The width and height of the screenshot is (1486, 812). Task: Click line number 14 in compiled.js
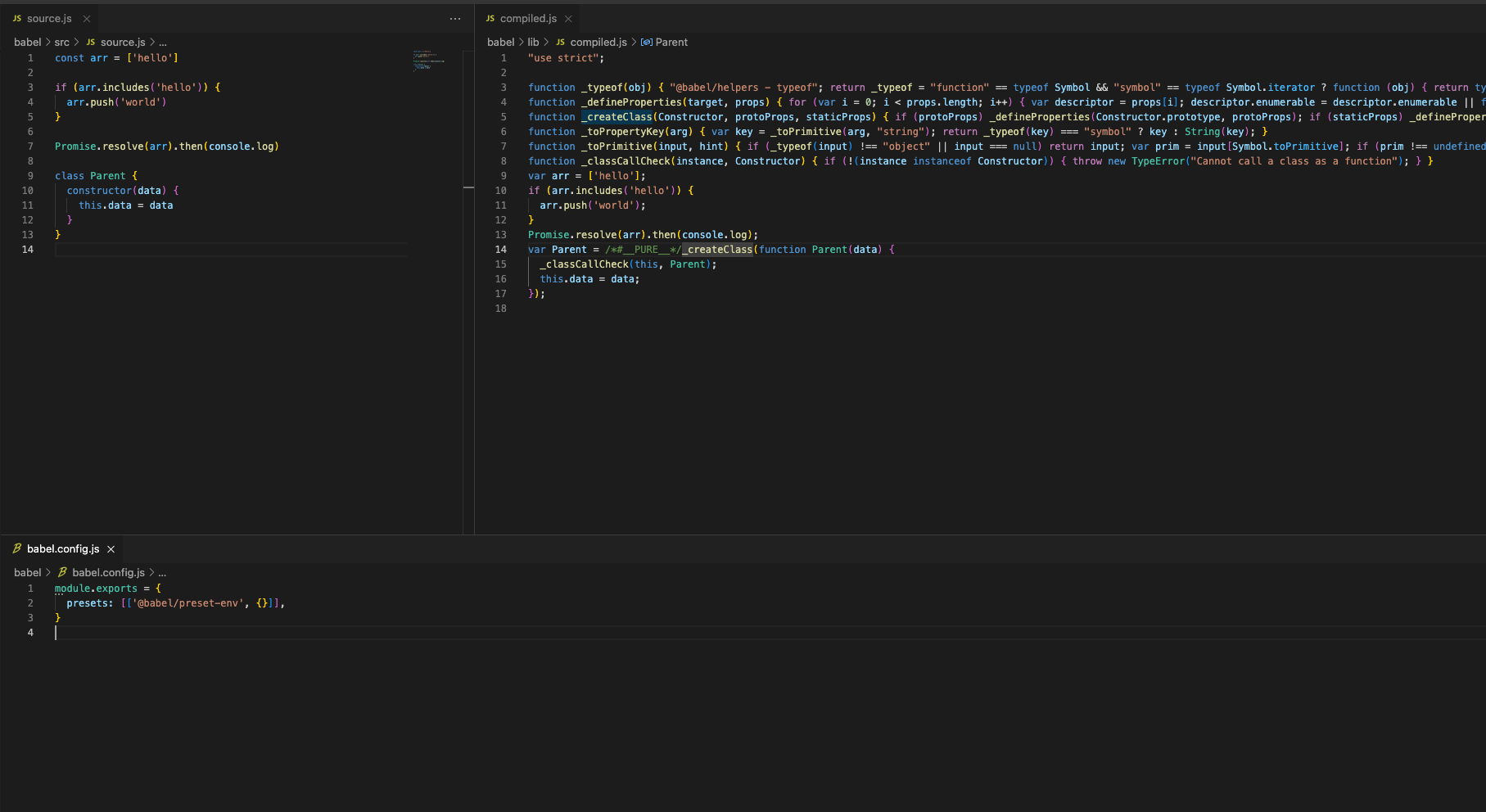(500, 250)
